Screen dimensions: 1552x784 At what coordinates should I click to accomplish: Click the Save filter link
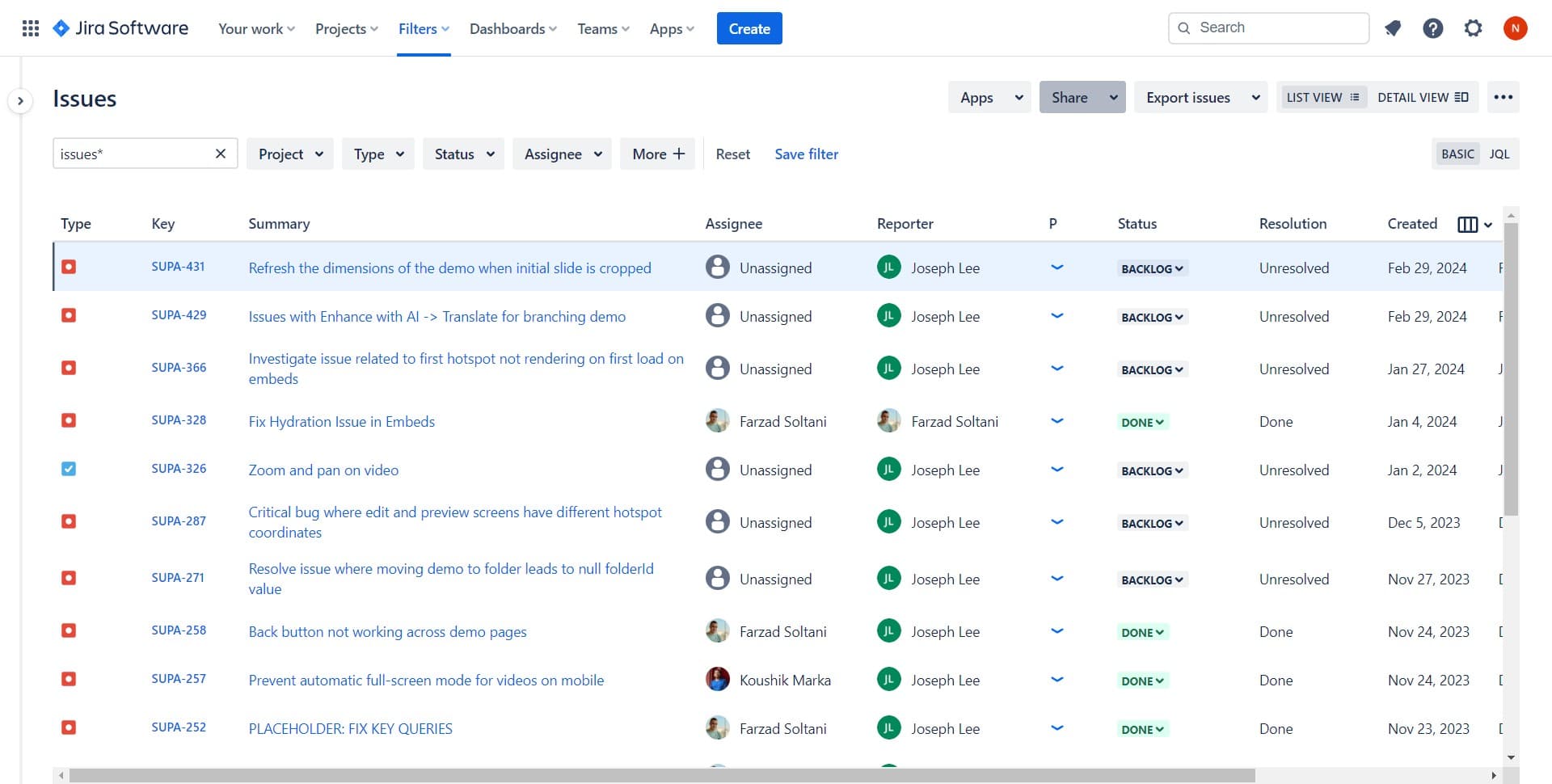(806, 154)
